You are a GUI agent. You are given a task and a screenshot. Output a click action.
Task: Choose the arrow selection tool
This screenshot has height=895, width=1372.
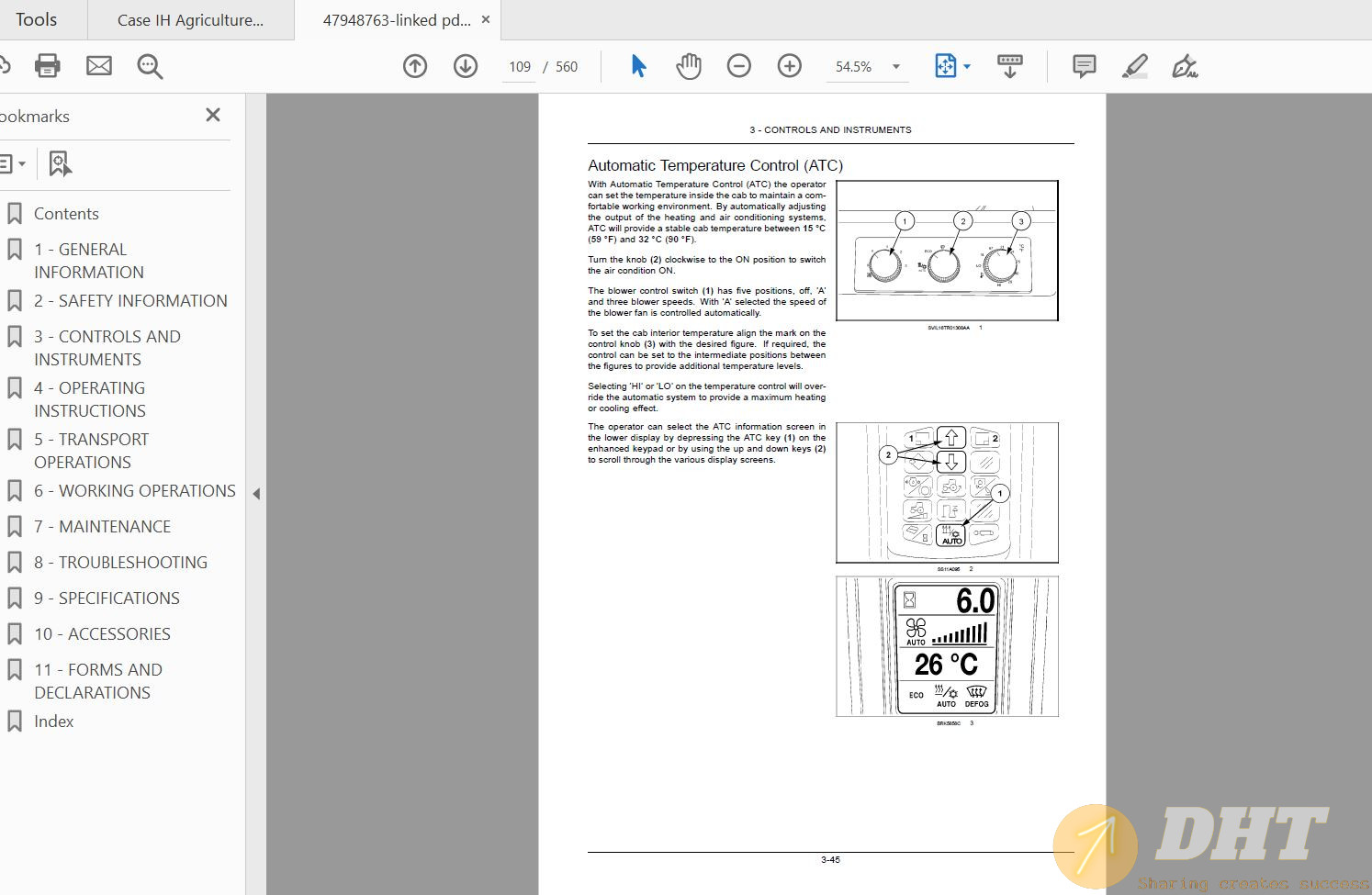(638, 66)
